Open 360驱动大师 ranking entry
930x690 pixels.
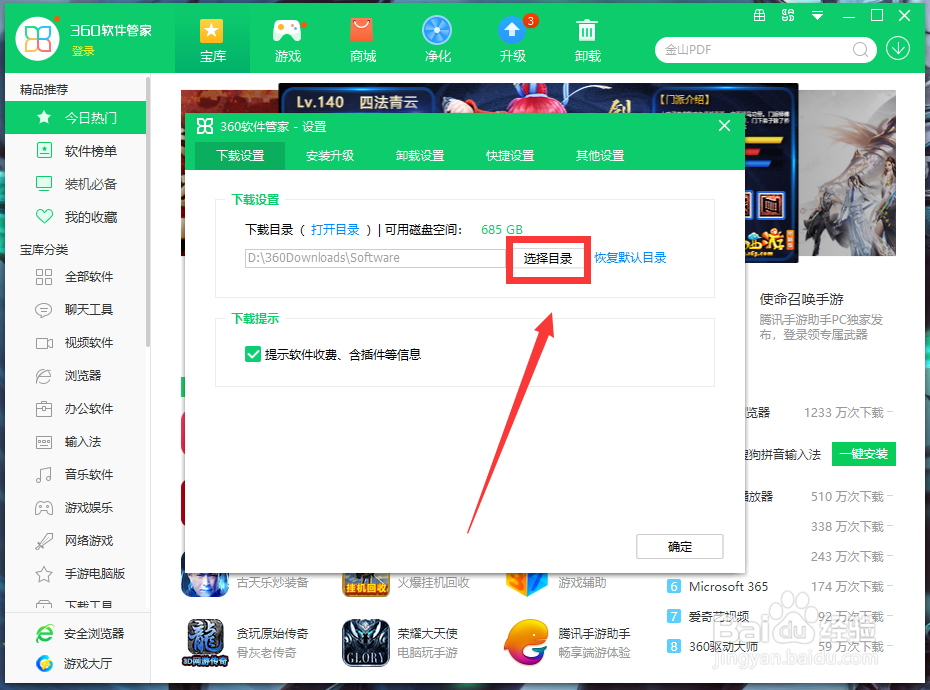723,646
